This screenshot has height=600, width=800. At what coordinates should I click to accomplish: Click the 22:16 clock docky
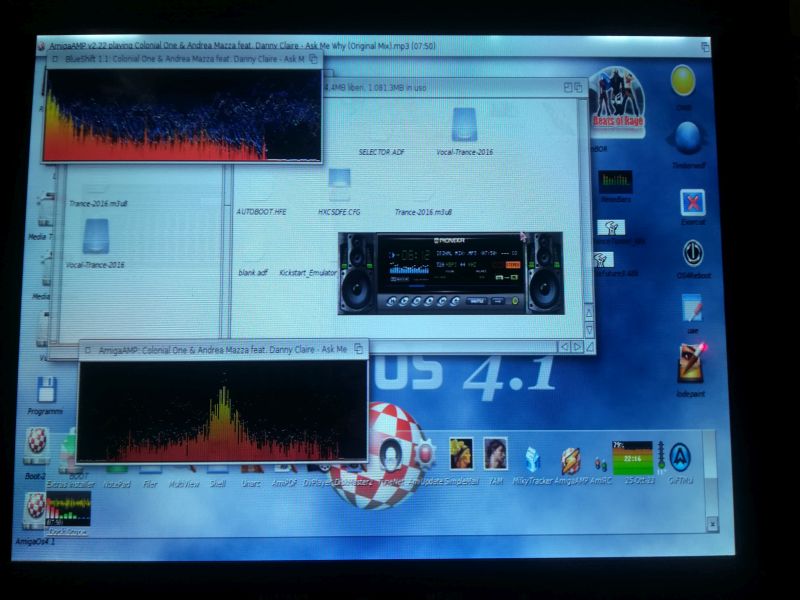pos(632,458)
